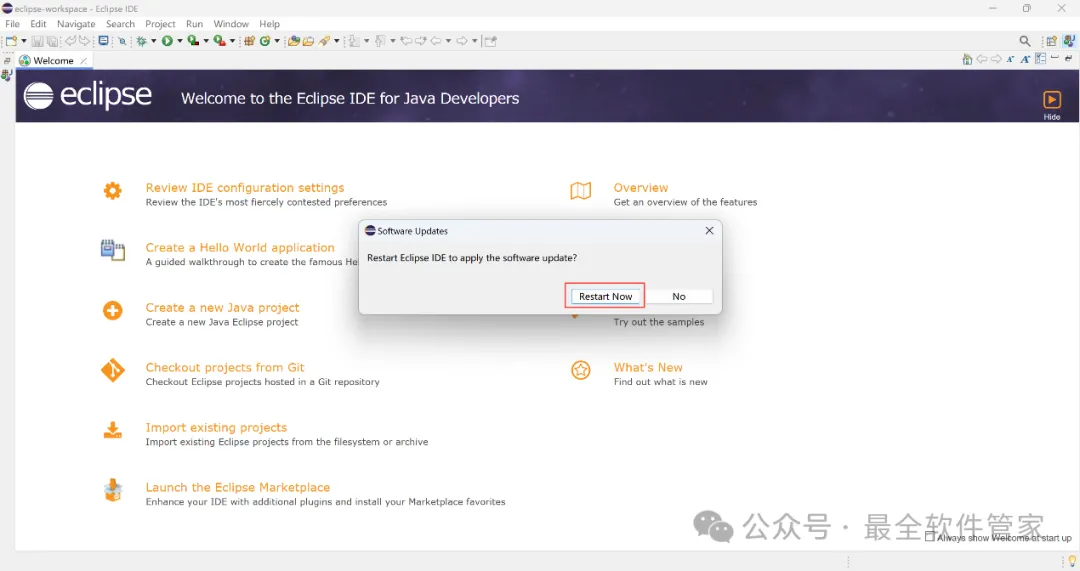Expand the External Tools dropdown arrow
This screenshot has height=571, width=1080.
(232, 41)
